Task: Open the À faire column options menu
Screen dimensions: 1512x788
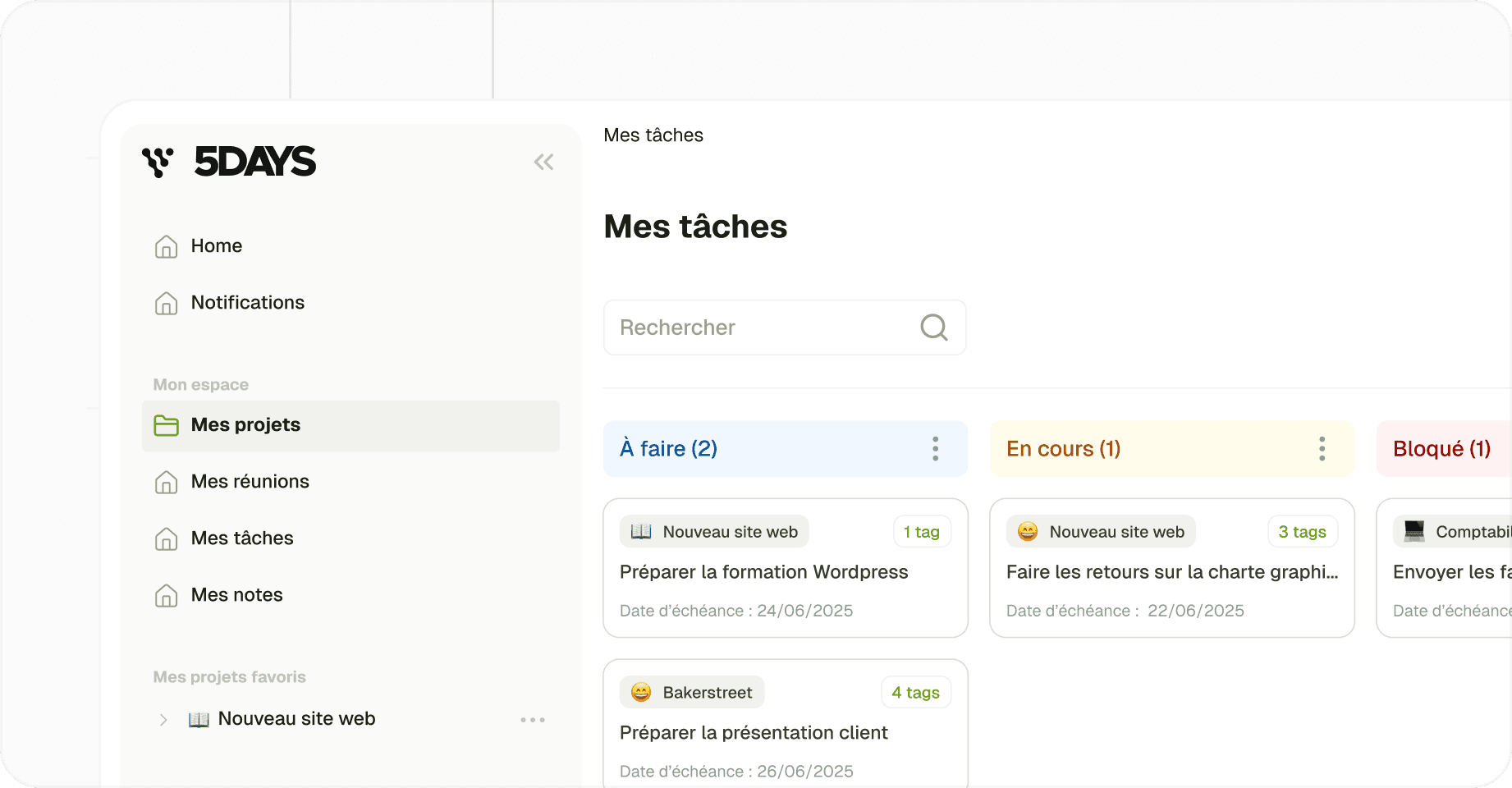Action: pos(935,449)
